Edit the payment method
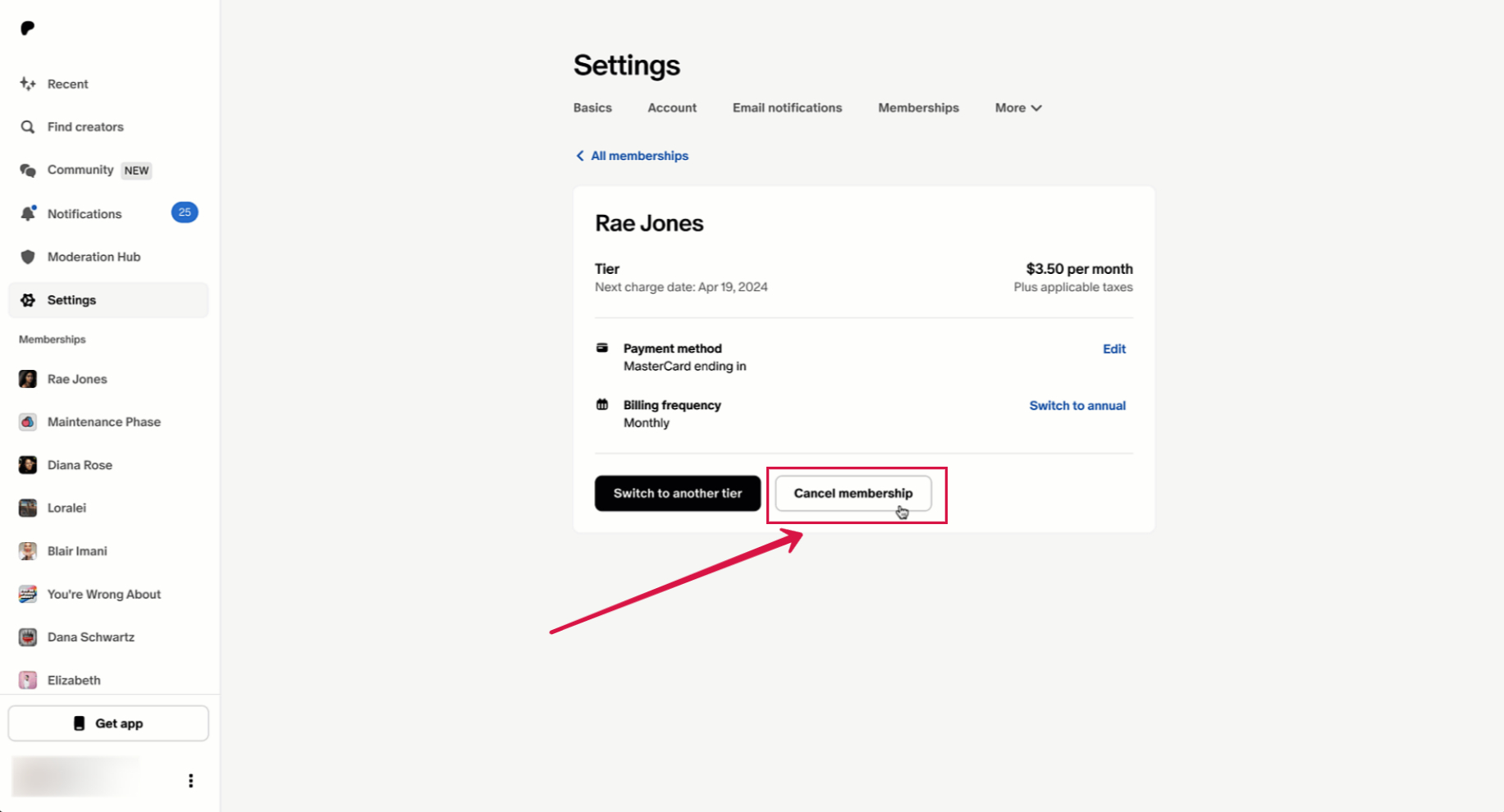Image resolution: width=1504 pixels, height=812 pixels. pos(1113,349)
